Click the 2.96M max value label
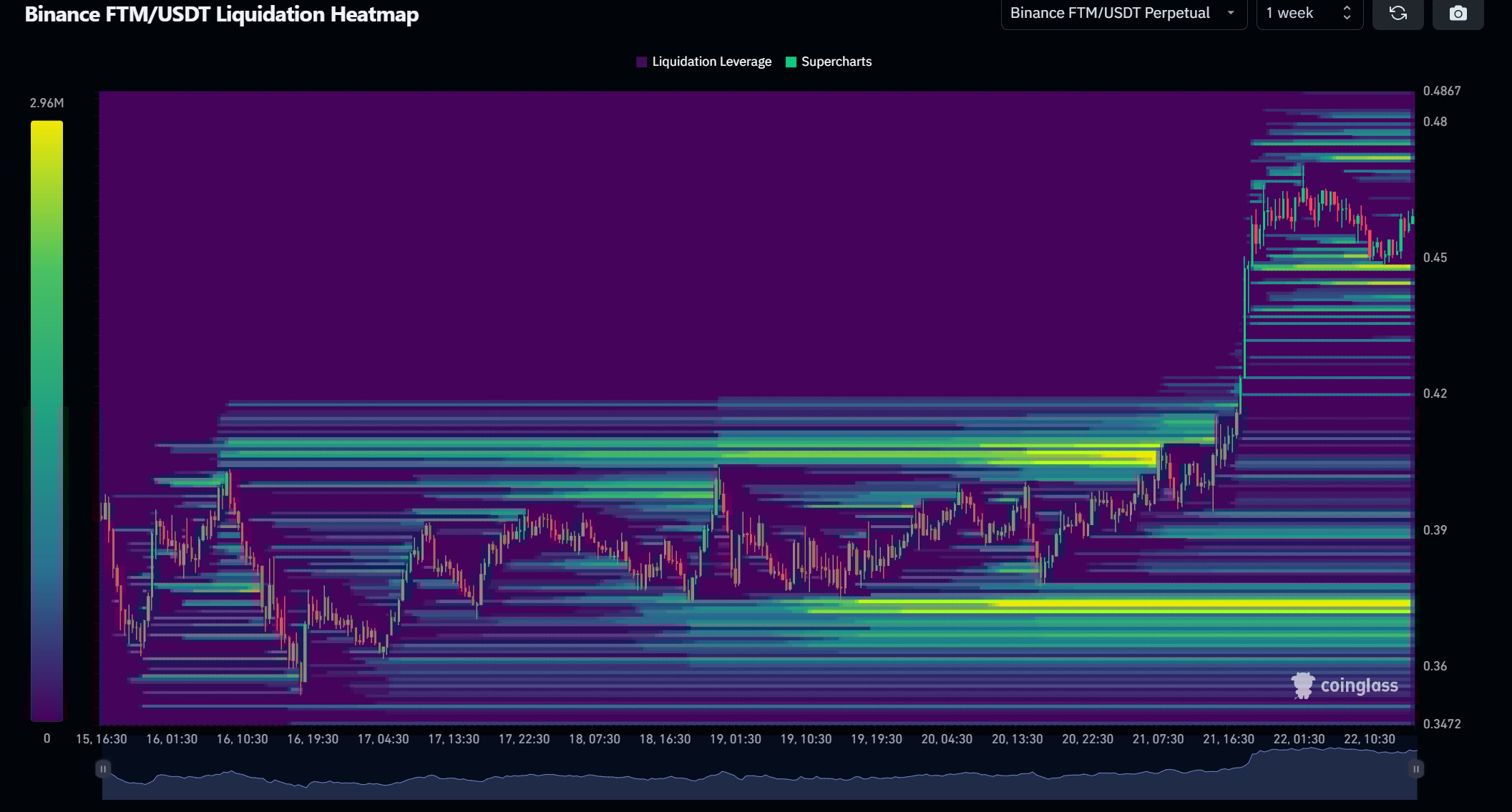 (x=46, y=102)
